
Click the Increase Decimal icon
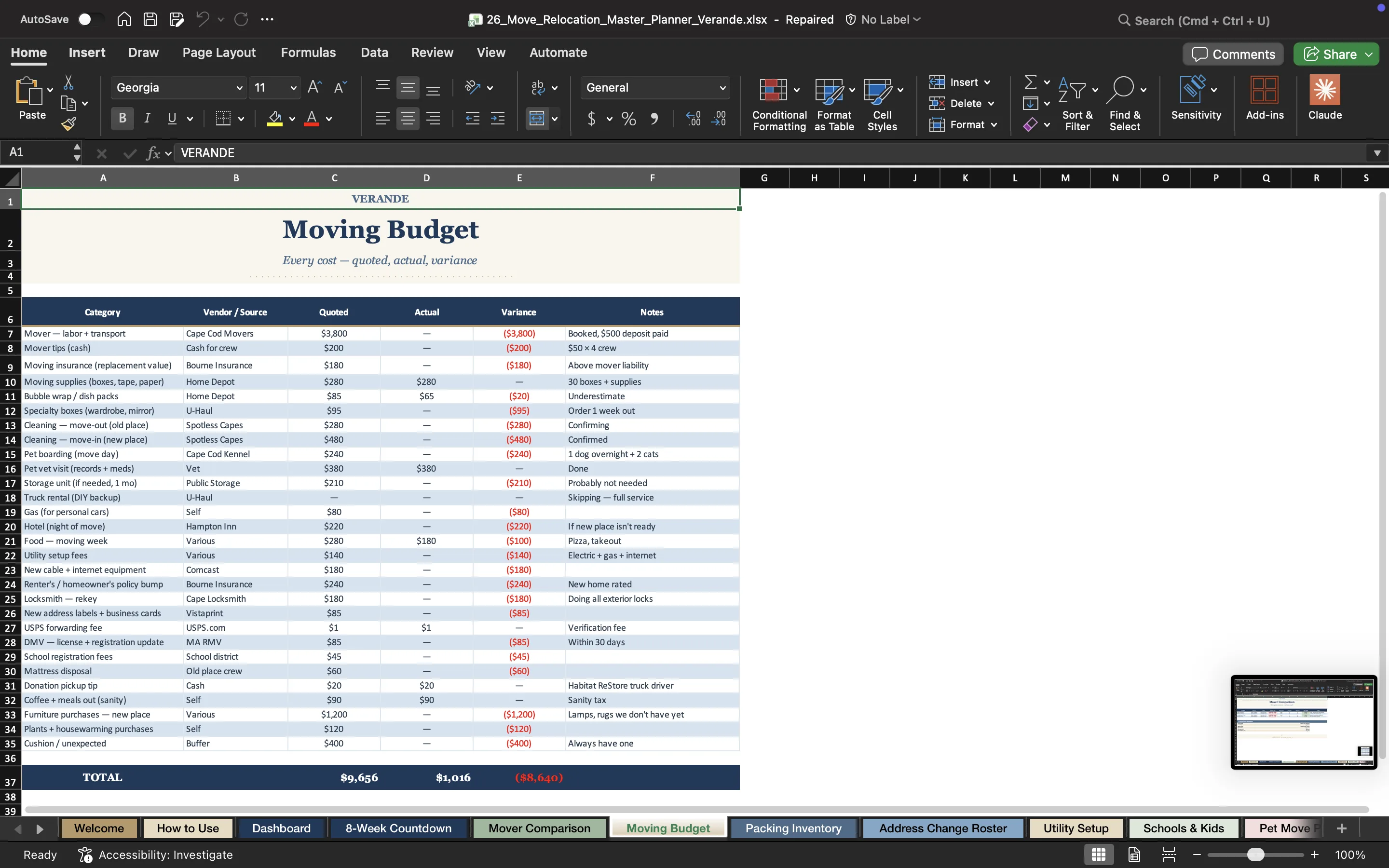click(694, 119)
